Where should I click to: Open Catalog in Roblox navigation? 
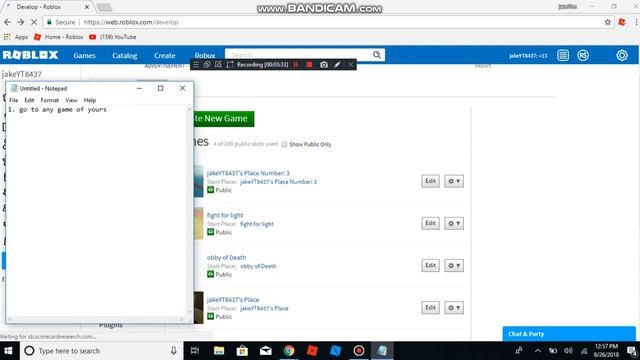pos(124,56)
